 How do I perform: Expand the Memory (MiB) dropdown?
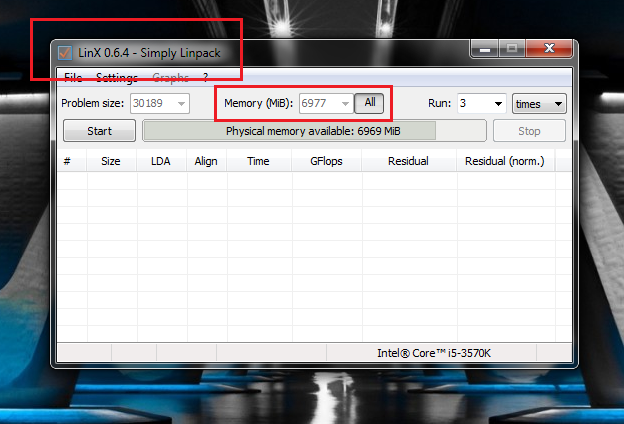[x=345, y=103]
